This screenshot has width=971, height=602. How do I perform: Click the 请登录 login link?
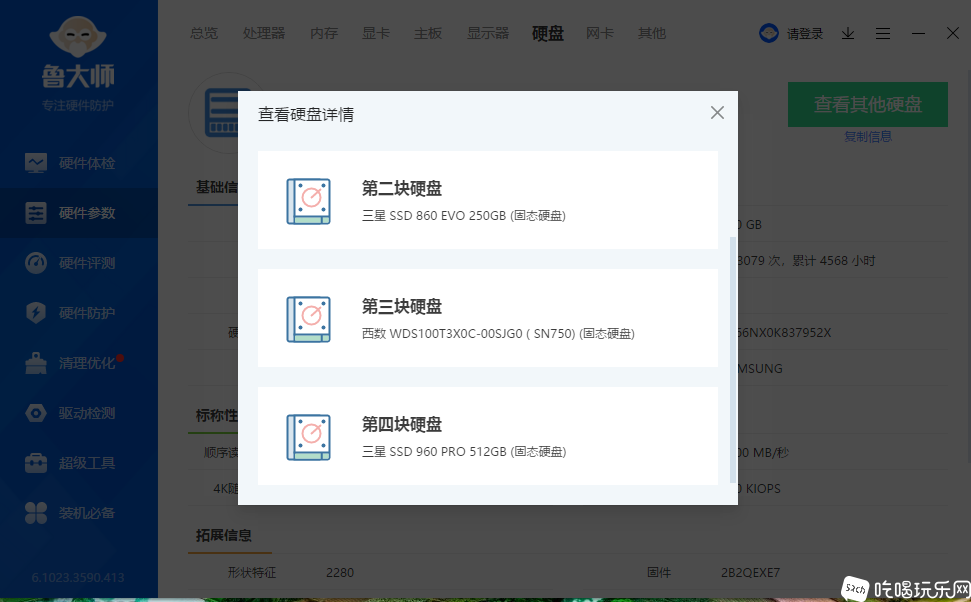805,34
